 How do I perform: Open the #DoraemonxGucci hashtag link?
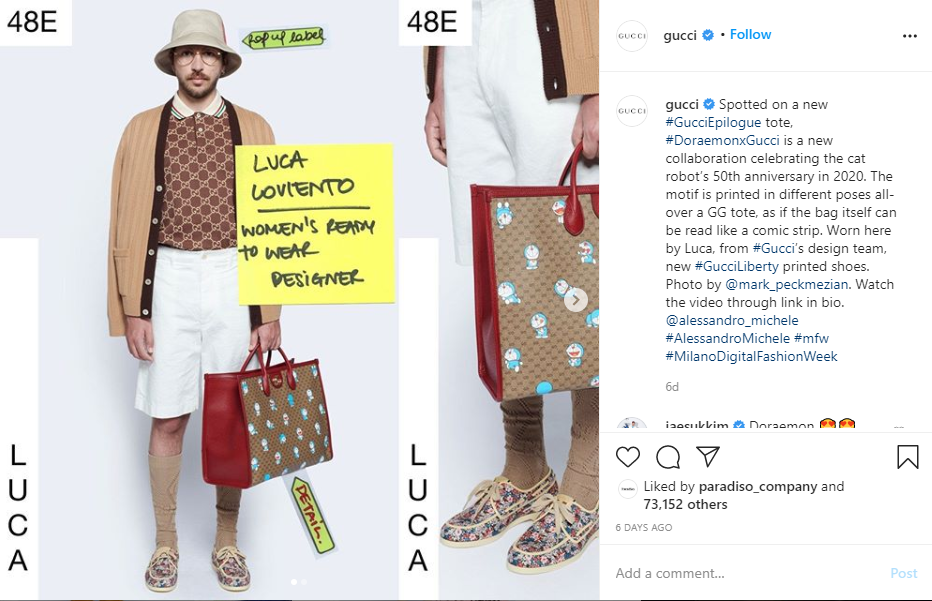coord(722,140)
